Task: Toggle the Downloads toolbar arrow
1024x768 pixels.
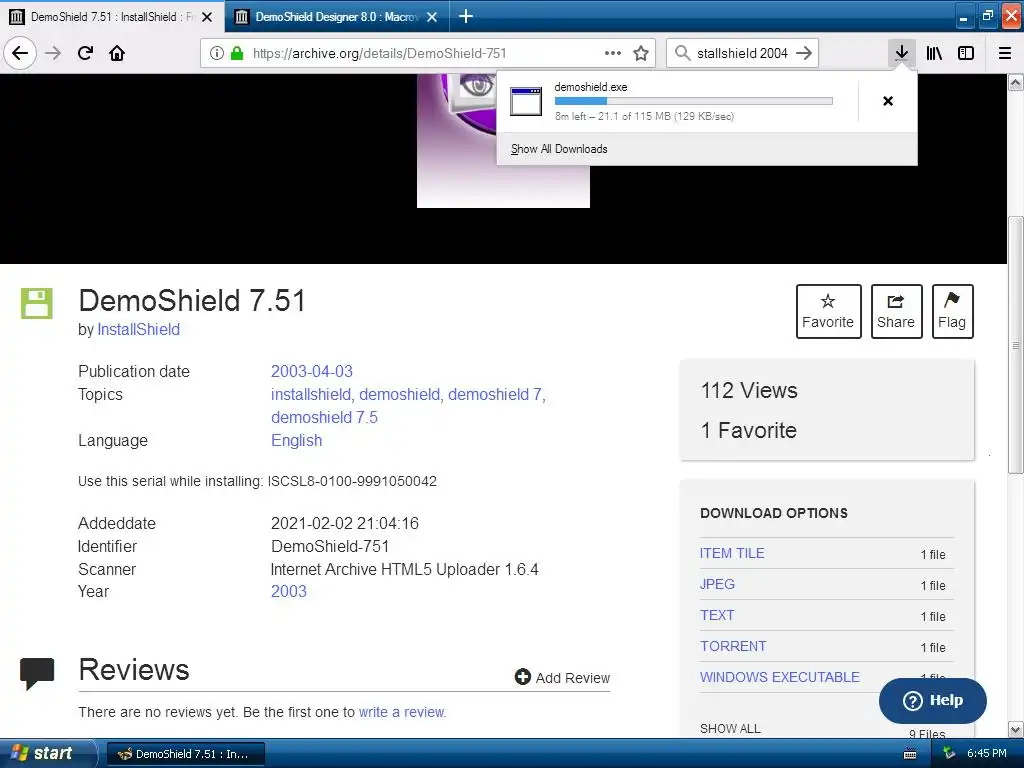Action: click(x=901, y=53)
